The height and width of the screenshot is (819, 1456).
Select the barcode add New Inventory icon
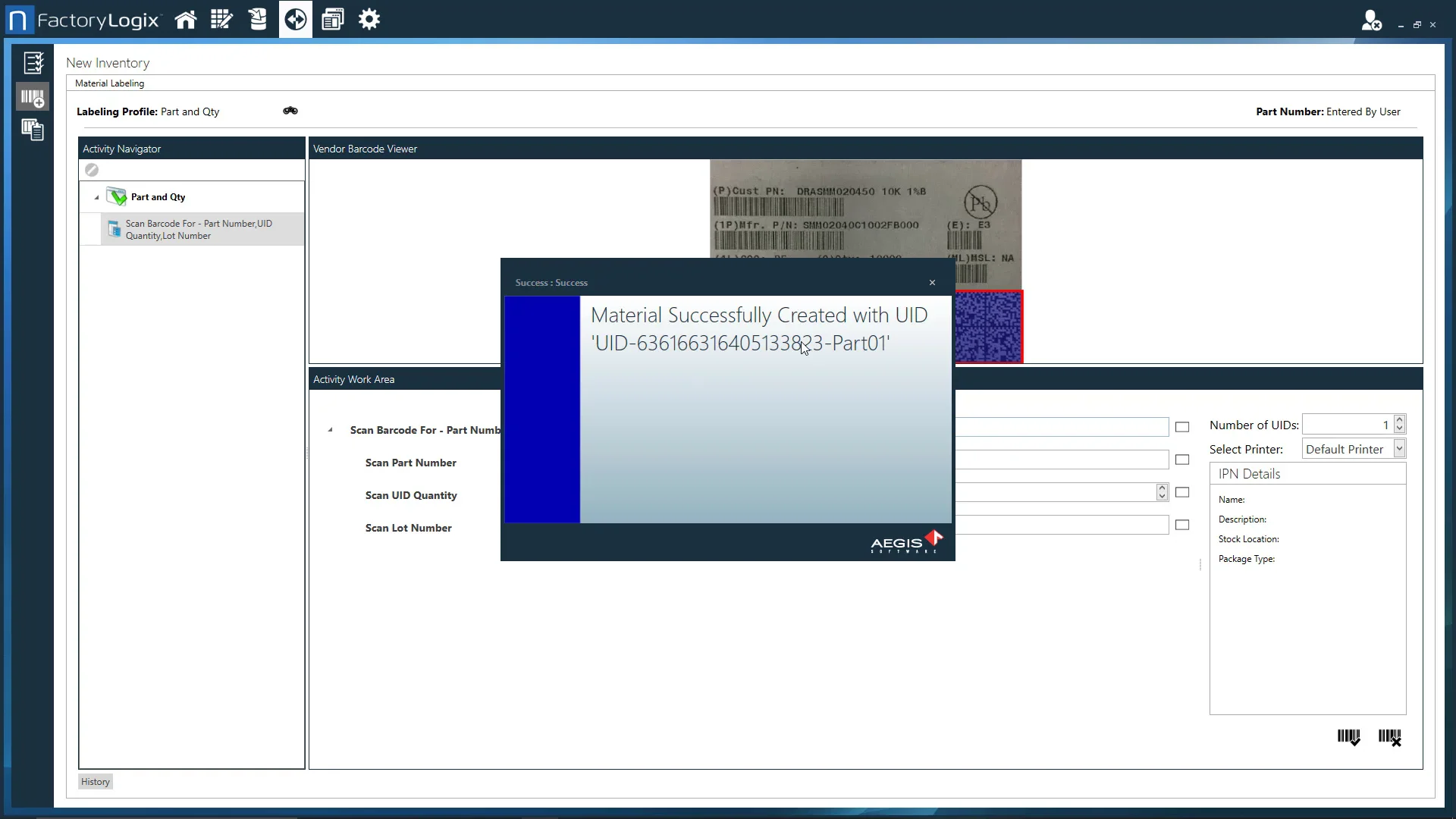click(x=33, y=97)
